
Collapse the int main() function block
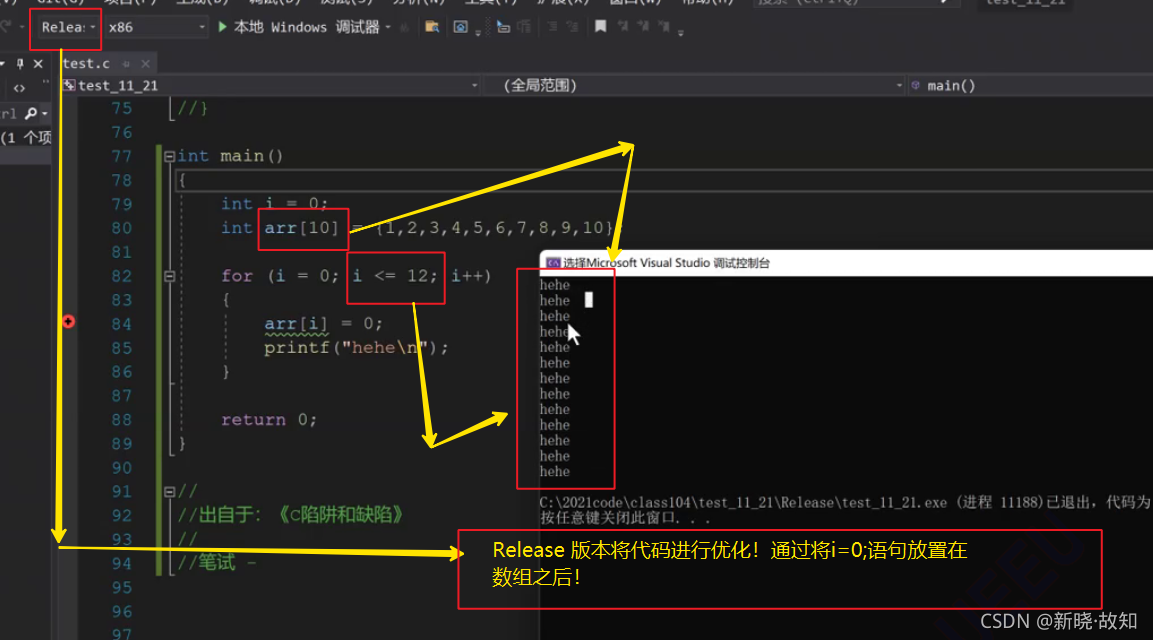coord(169,156)
